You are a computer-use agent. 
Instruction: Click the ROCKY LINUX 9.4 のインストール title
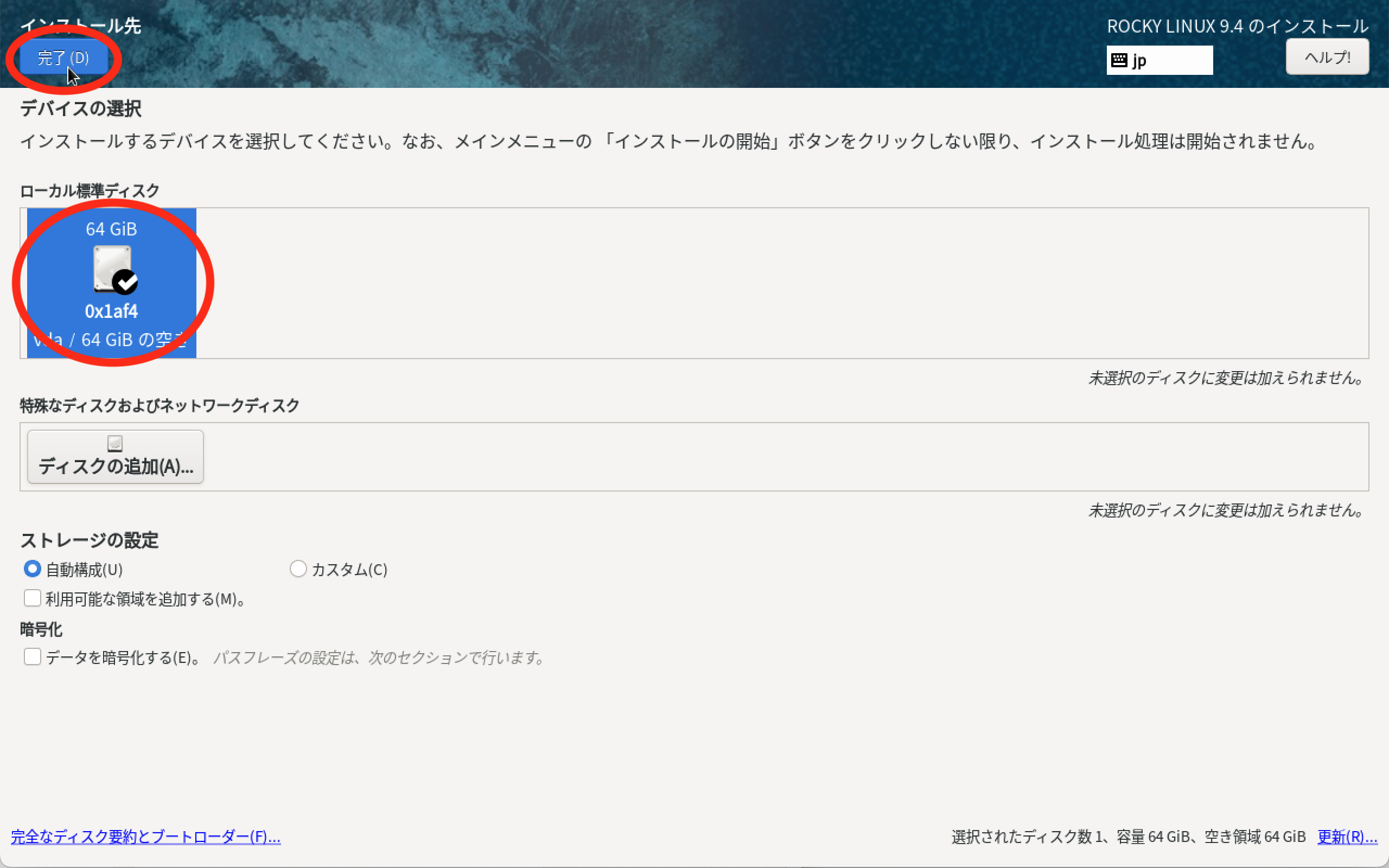[1238, 26]
